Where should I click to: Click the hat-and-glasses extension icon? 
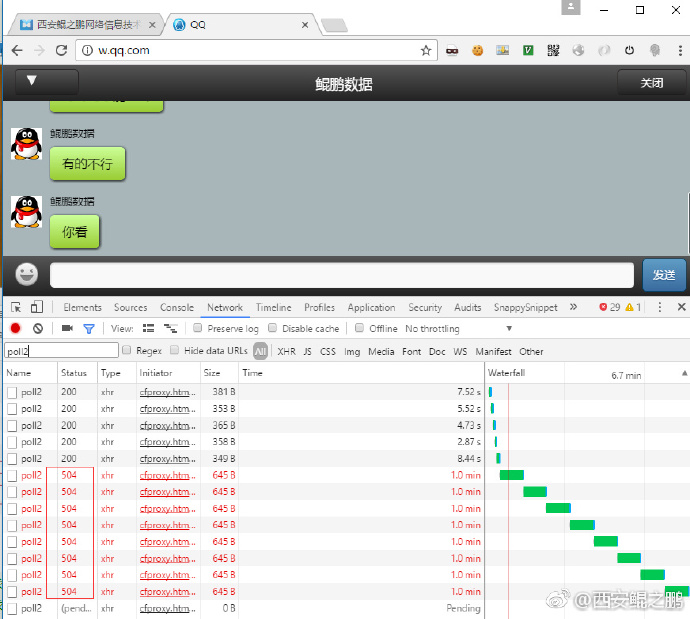coord(452,51)
